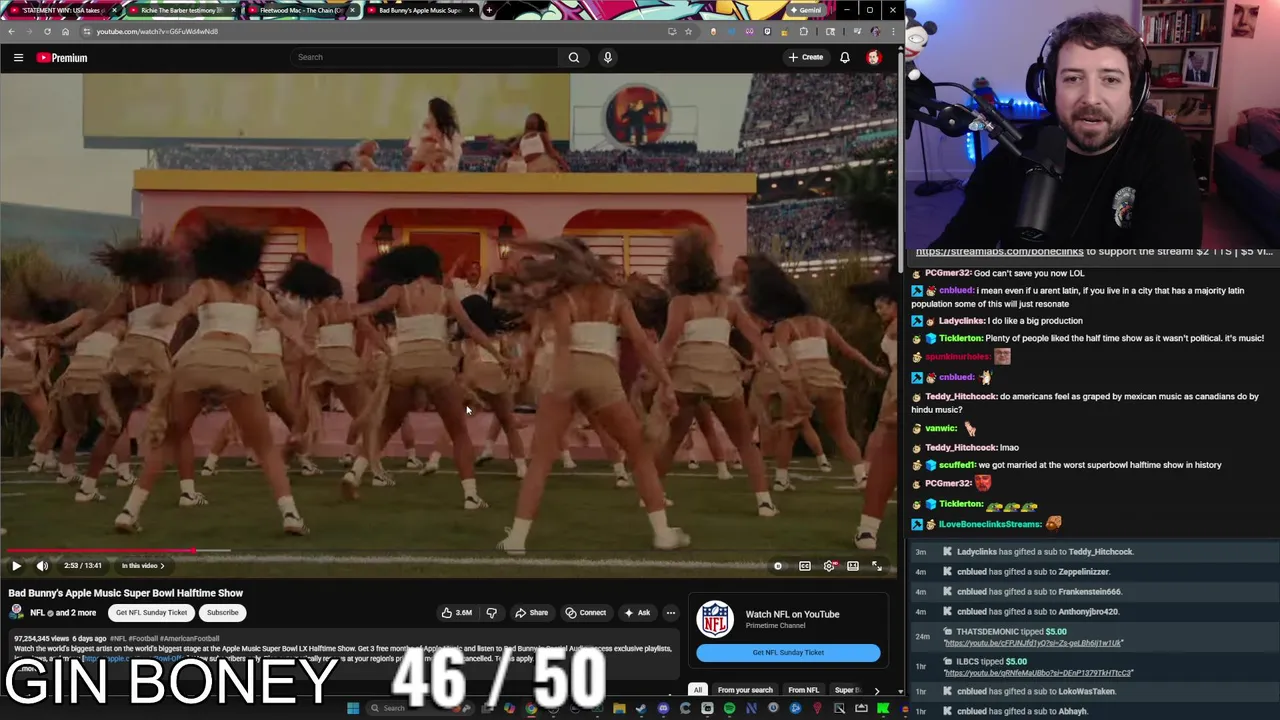Switch to 'STATEMENT WIN: USA takes' tab

62,10
